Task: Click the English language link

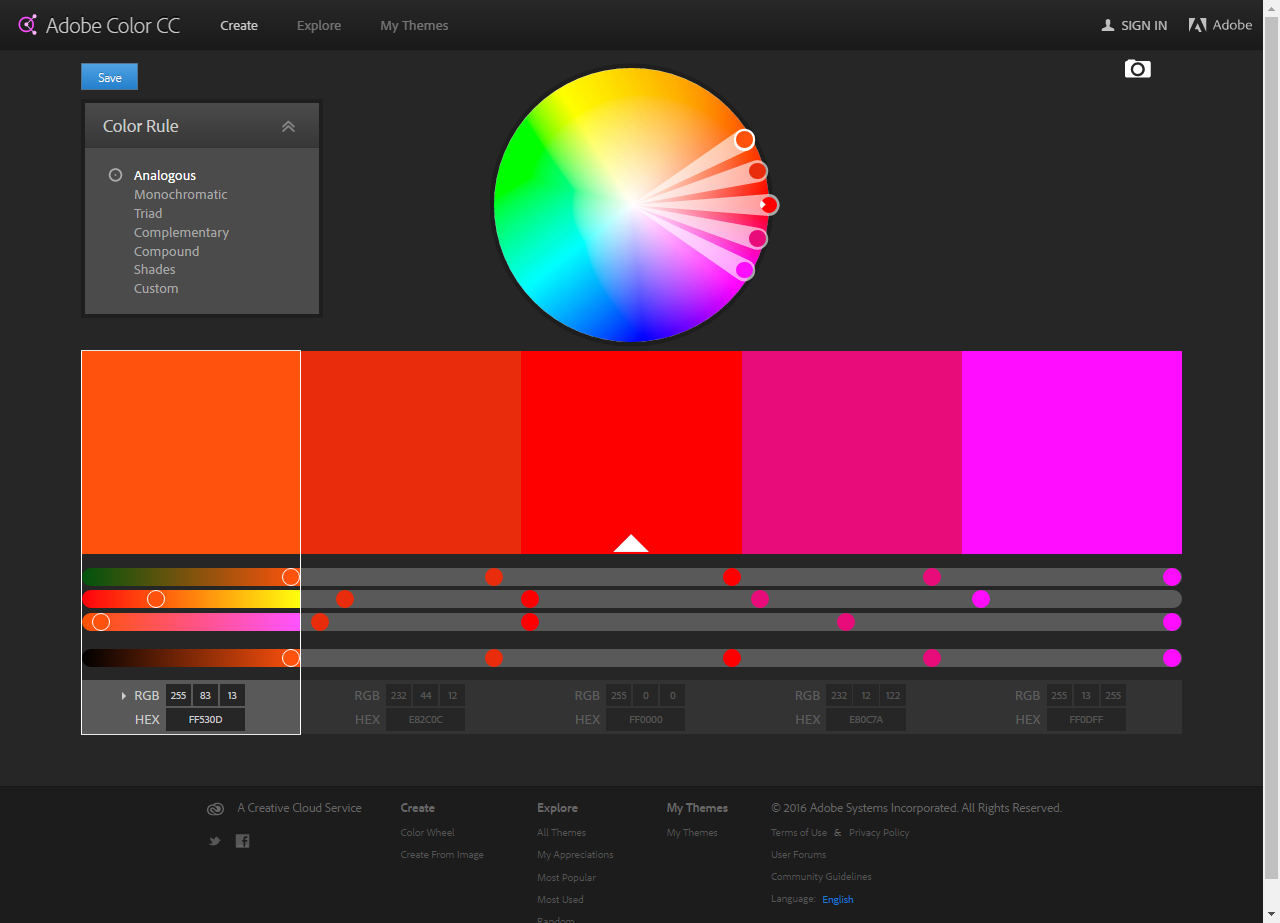Action: coord(837,899)
